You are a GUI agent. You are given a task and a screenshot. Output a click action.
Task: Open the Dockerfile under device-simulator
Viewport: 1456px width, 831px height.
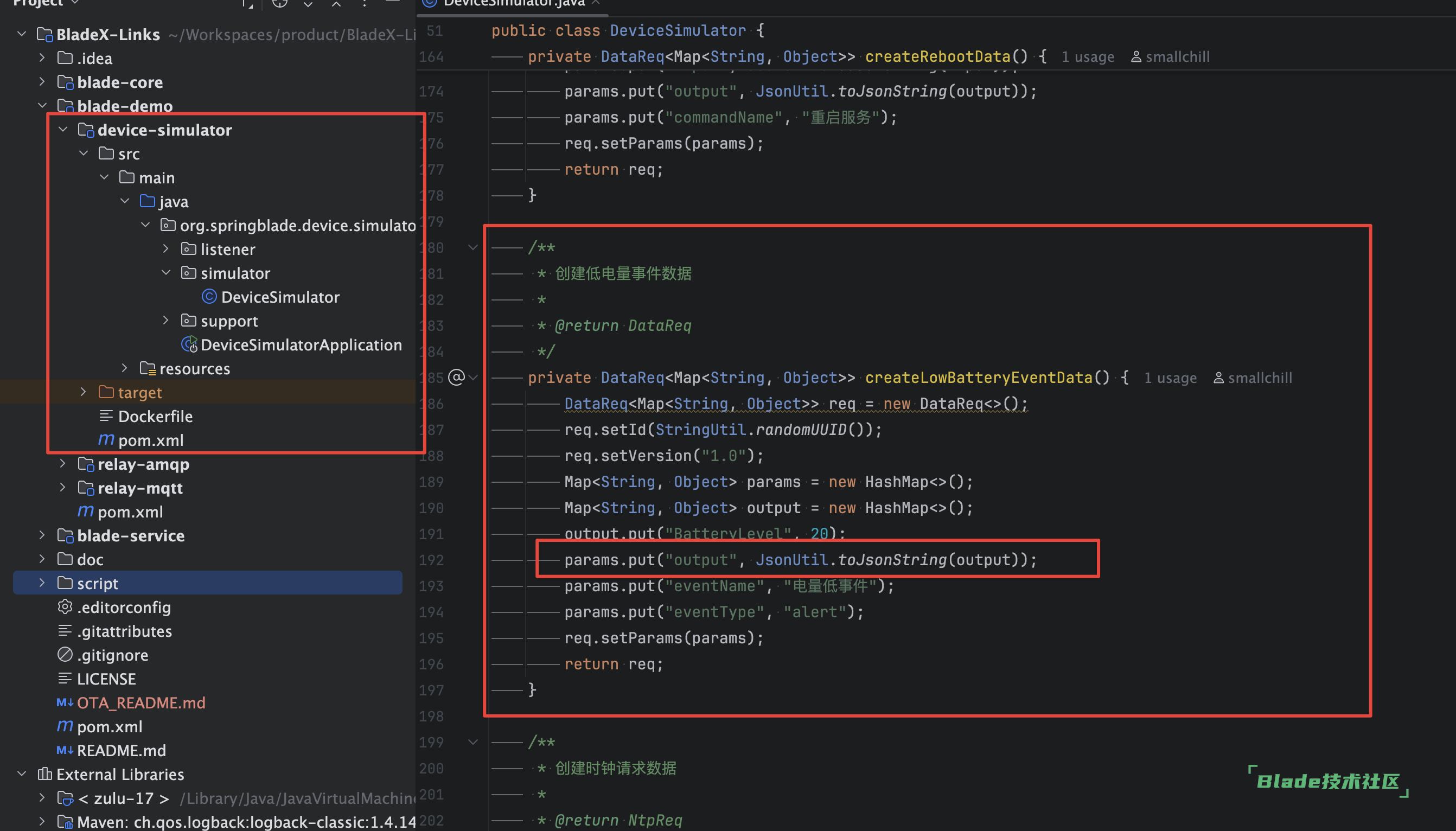155,417
